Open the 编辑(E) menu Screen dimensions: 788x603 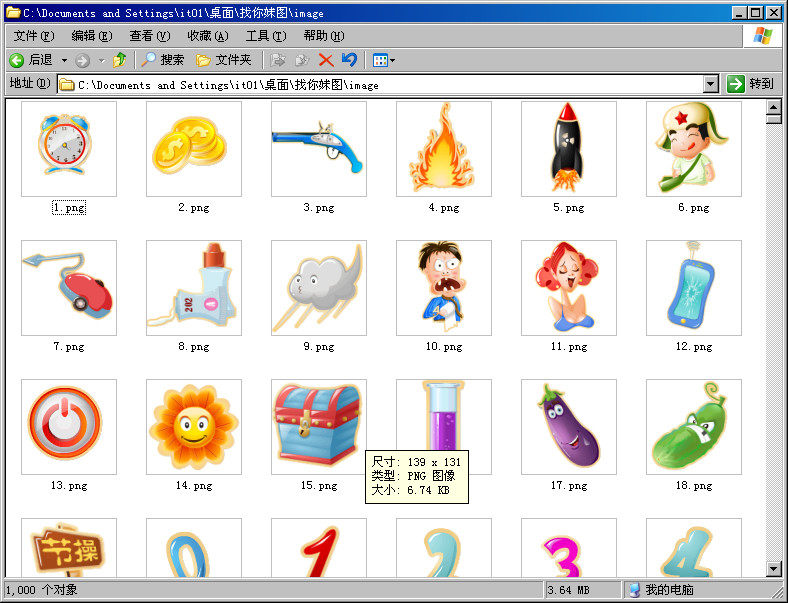(x=91, y=36)
